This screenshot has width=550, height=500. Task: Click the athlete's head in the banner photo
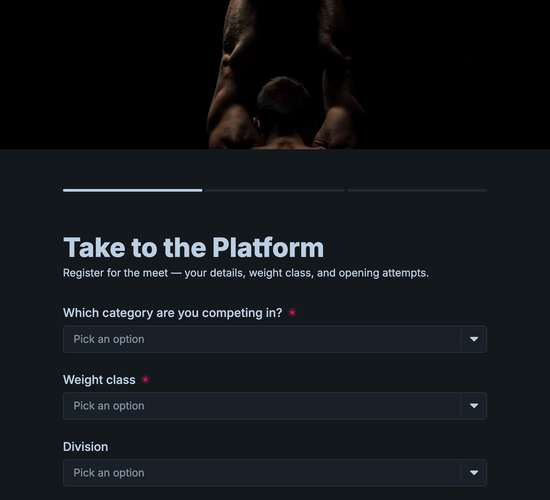pos(283,105)
